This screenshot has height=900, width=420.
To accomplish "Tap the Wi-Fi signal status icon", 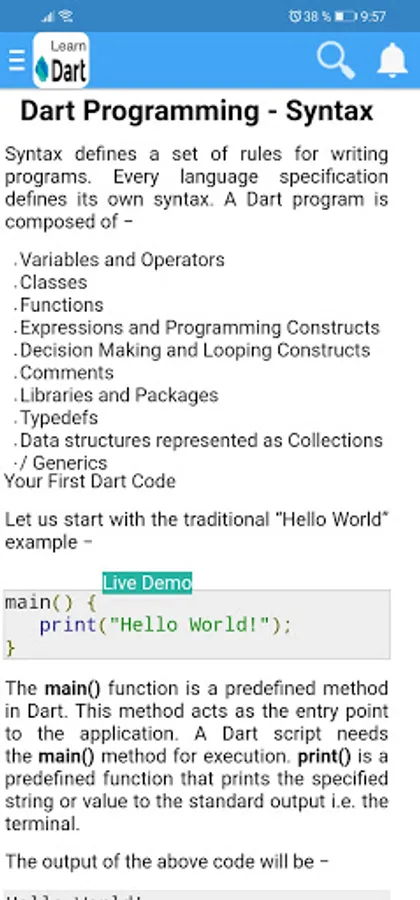I will coord(66,17).
